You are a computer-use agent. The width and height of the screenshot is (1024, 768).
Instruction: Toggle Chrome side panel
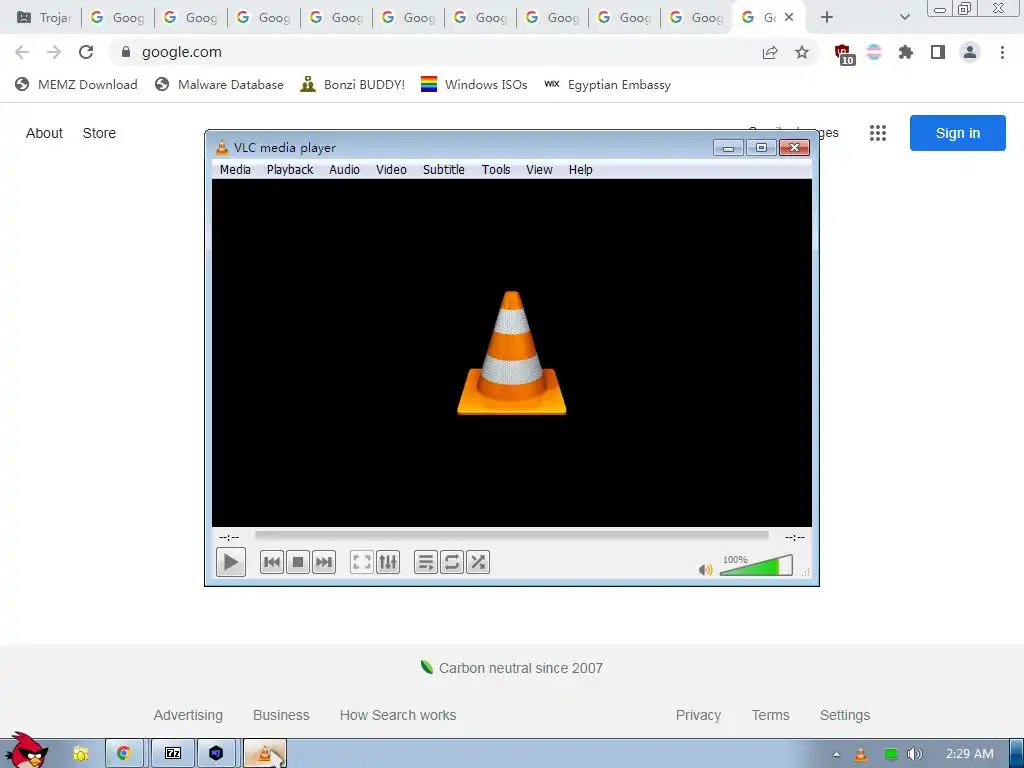938,52
